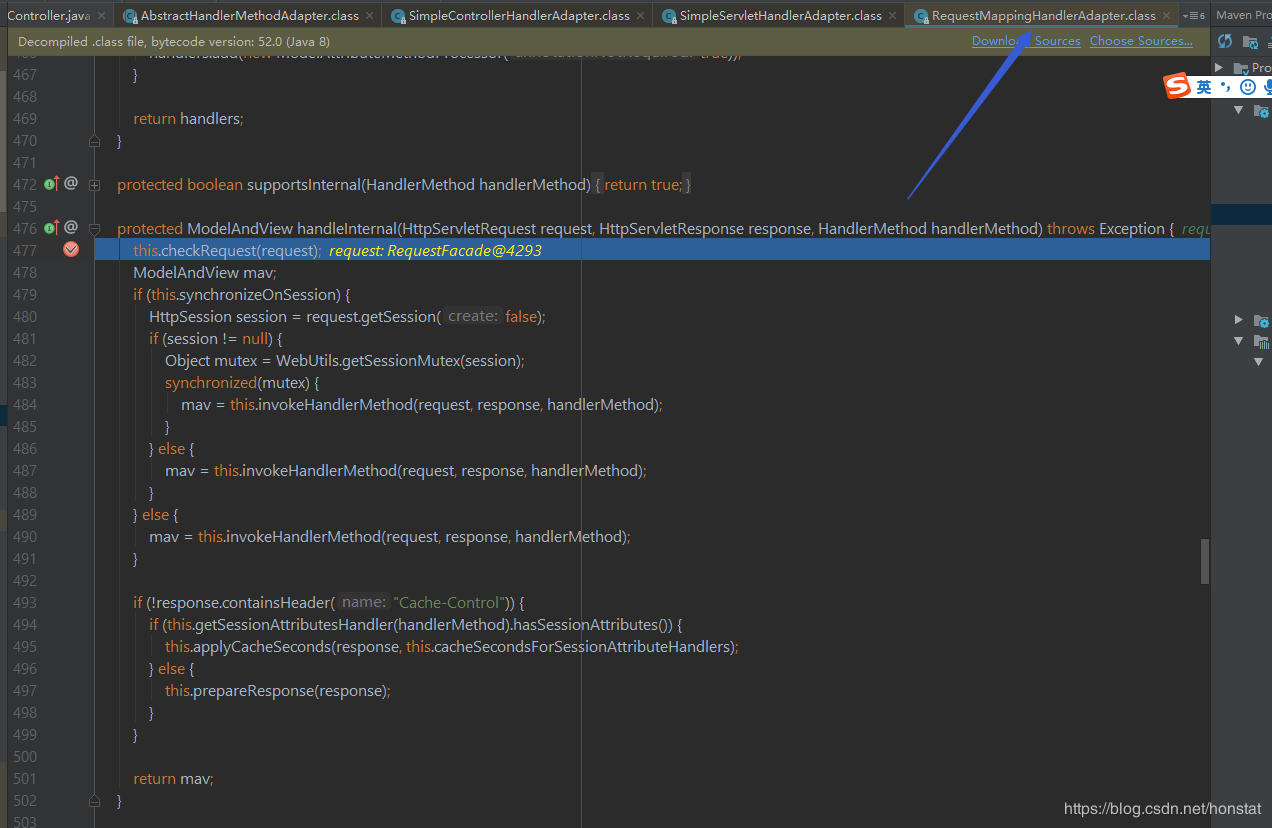Select the RequestMappingHandlerAdapter.class tab

pyautogui.click(x=1043, y=16)
